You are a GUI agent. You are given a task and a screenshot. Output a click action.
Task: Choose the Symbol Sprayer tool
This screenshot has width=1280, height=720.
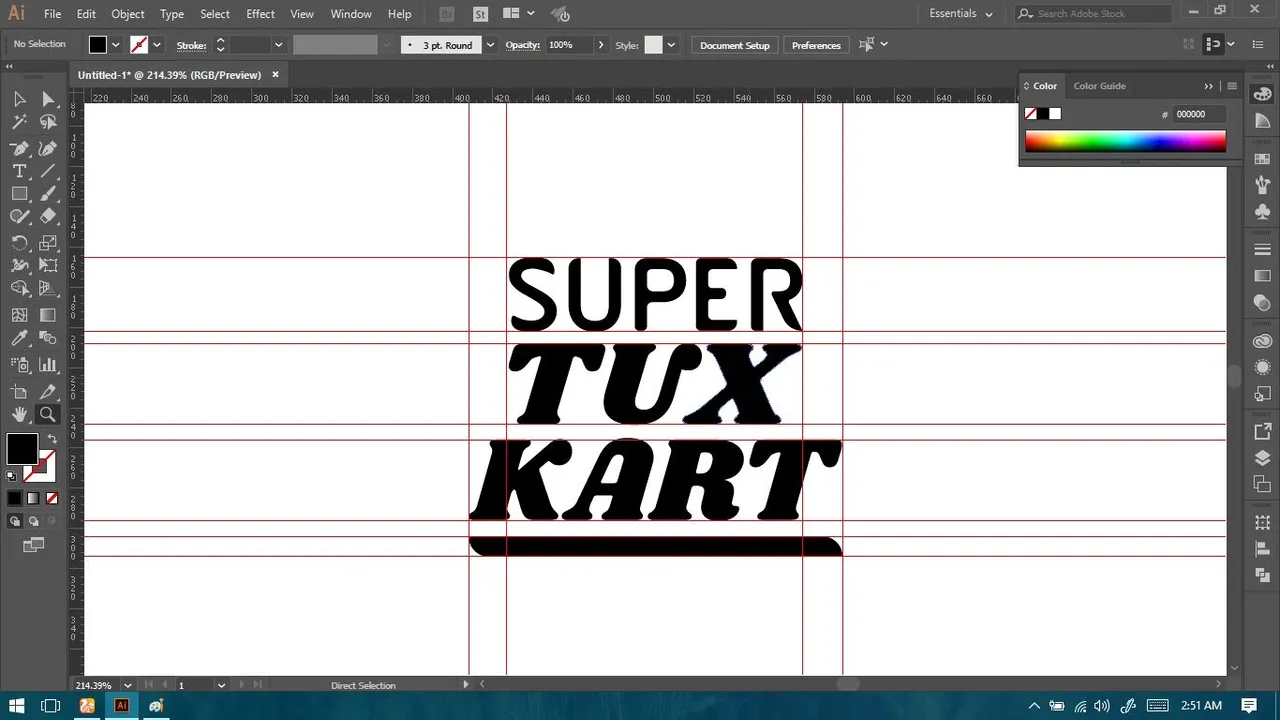19,365
